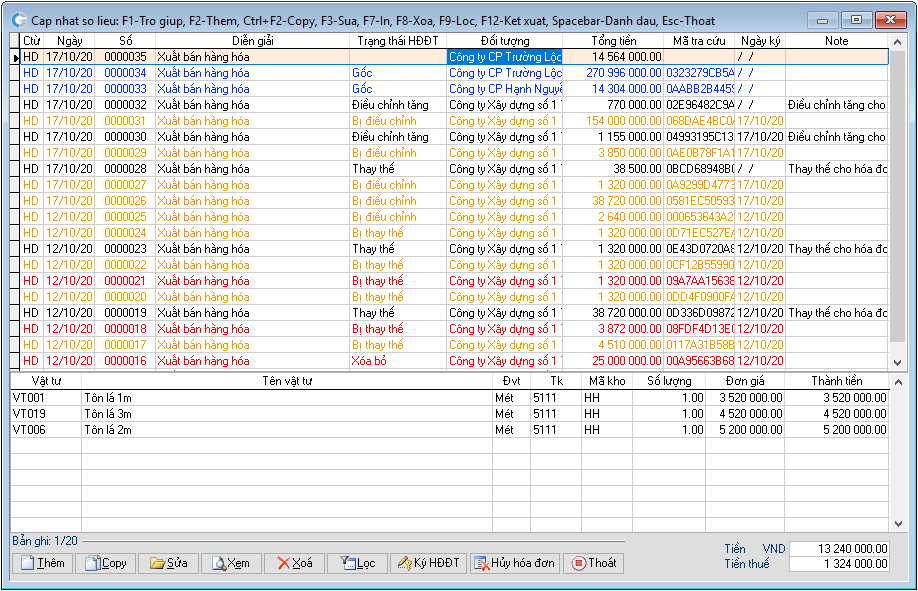Viewport: 918px width, 591px height.
Task: Select invoice number 0000028
Action: coord(125,169)
